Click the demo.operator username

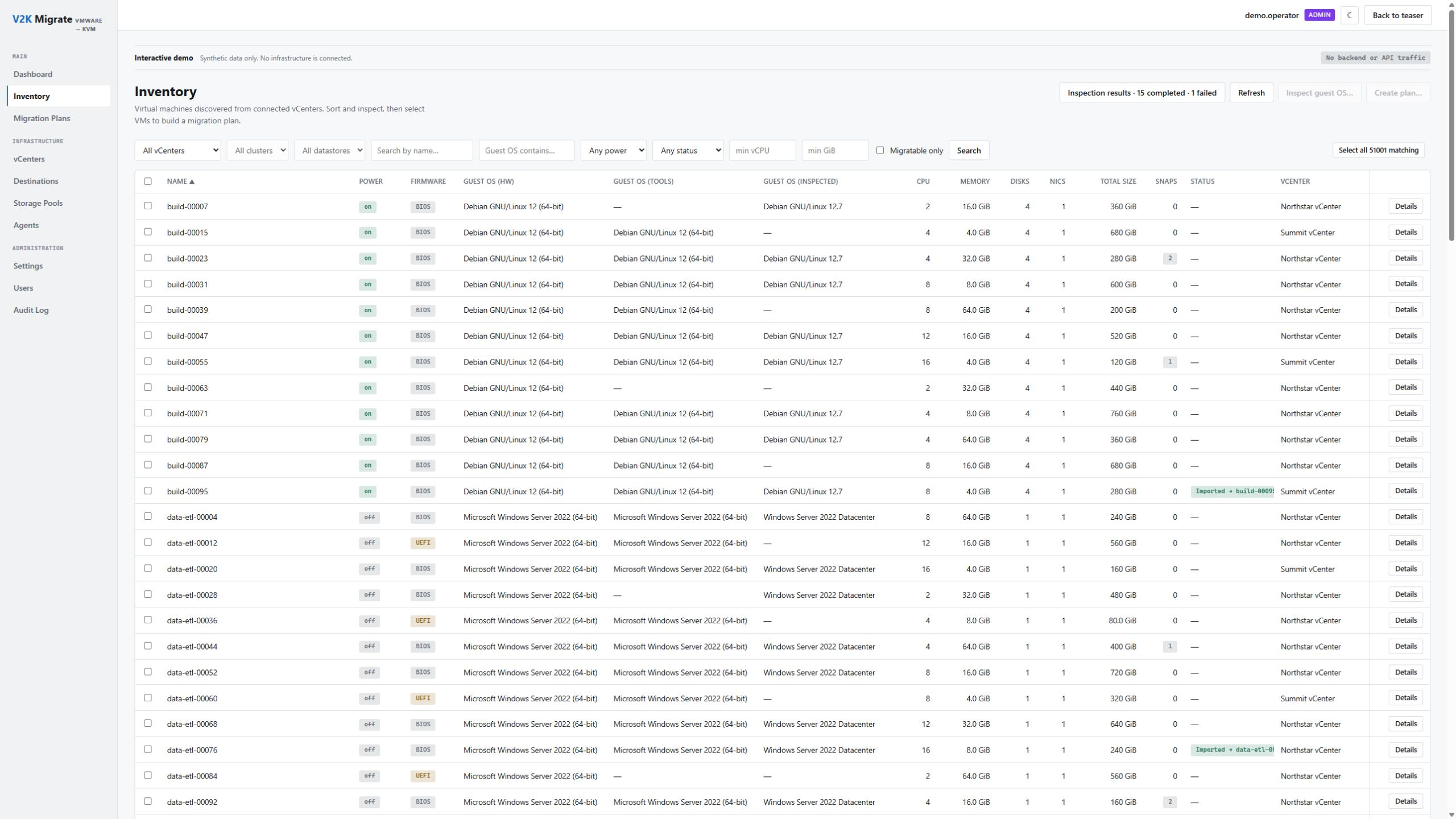[x=1271, y=15]
